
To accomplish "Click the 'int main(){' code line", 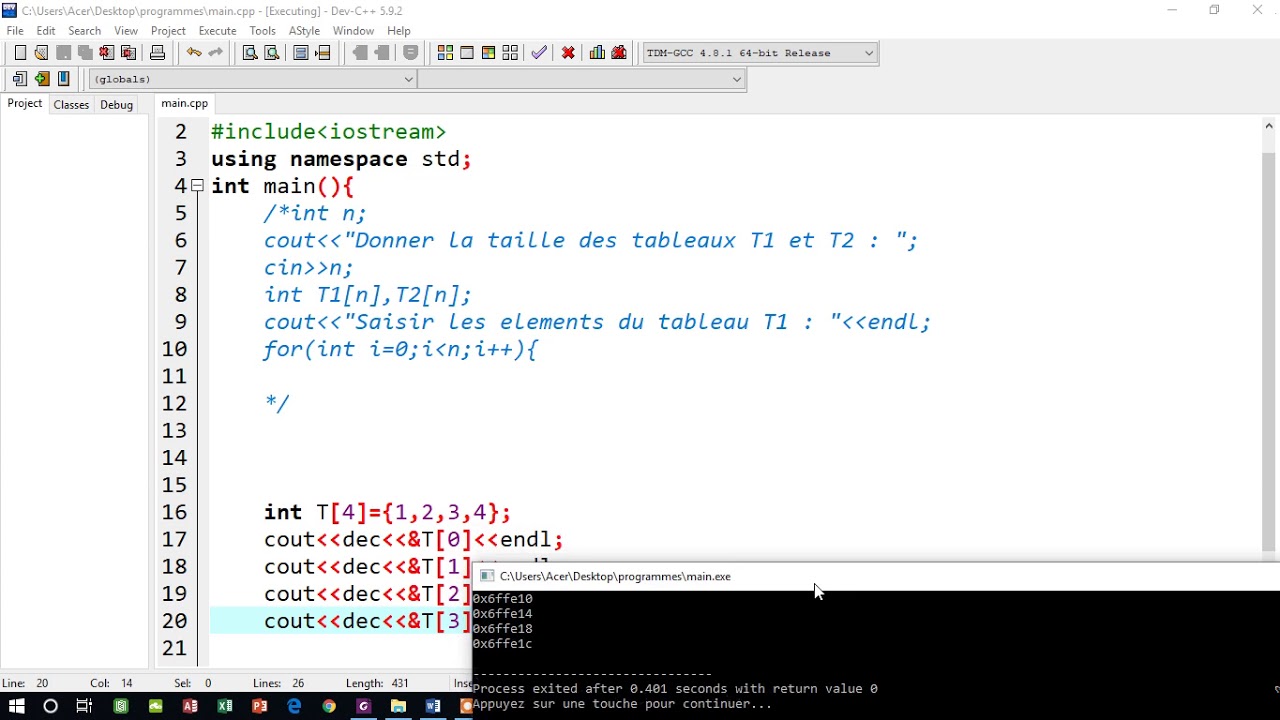I will pyautogui.click(x=282, y=186).
